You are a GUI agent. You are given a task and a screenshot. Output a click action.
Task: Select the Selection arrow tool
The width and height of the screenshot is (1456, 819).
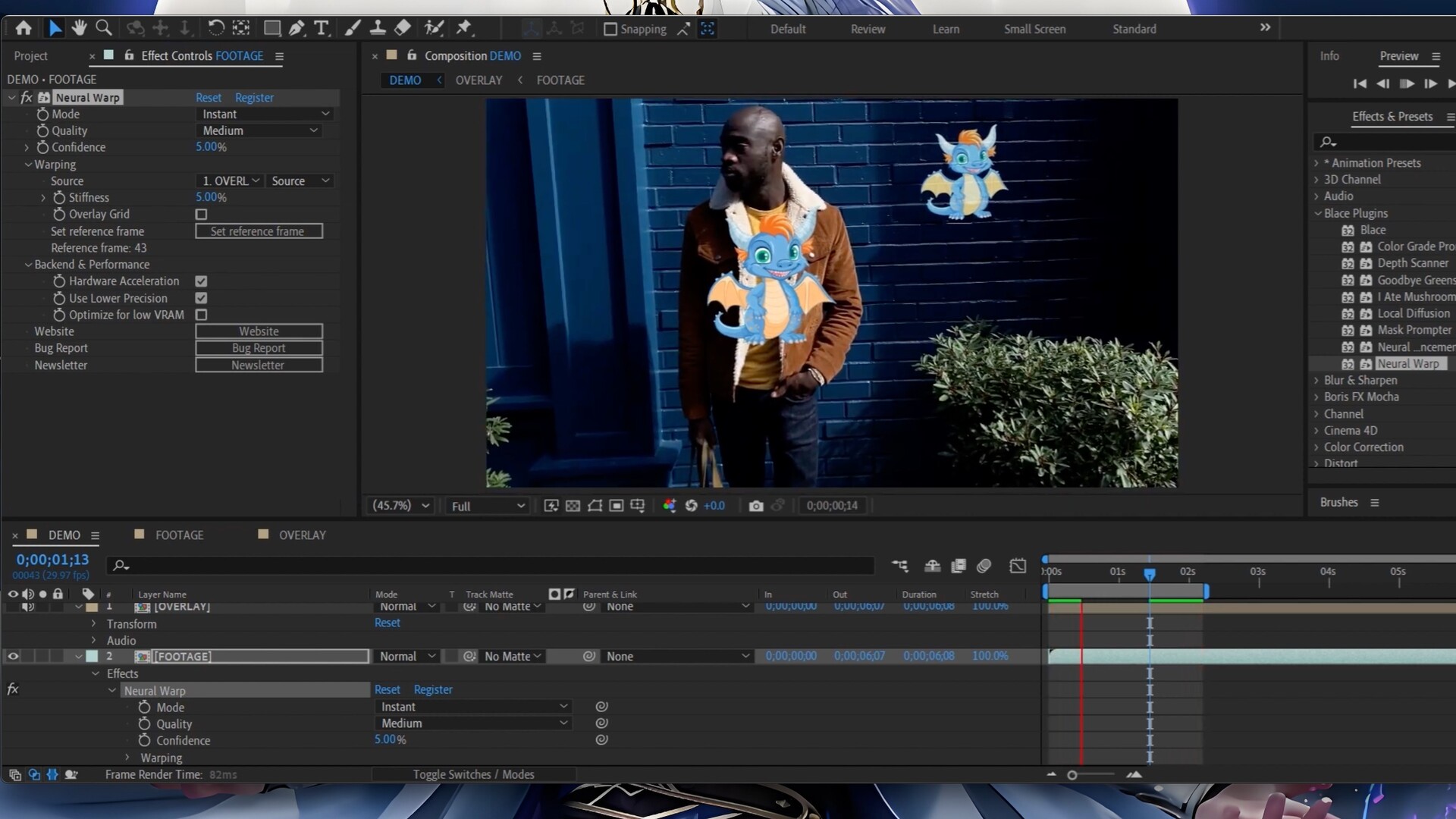tap(55, 29)
